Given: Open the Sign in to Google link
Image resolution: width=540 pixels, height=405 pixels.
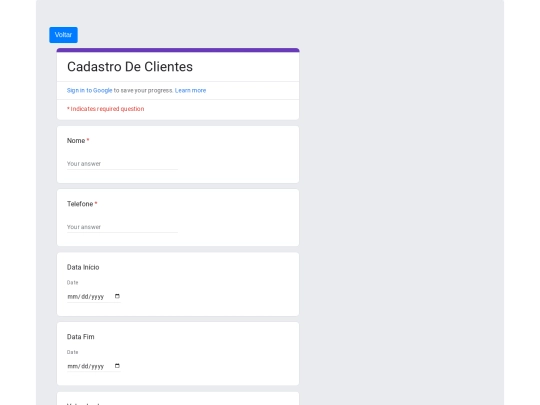Looking at the screenshot, I should (90, 90).
